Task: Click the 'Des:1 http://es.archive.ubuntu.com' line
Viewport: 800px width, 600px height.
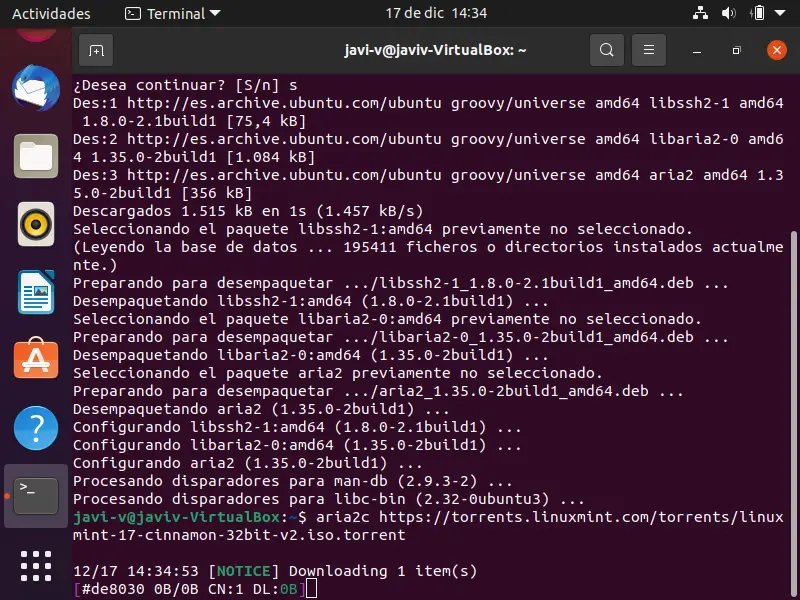Action: [x=429, y=112]
